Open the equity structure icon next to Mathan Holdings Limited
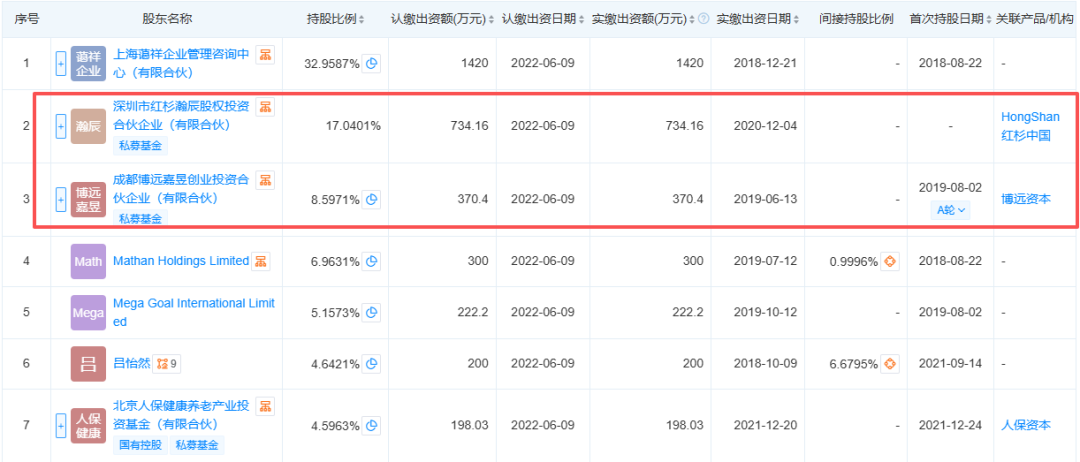Viewport: 1080px width, 462px height. pos(262,261)
